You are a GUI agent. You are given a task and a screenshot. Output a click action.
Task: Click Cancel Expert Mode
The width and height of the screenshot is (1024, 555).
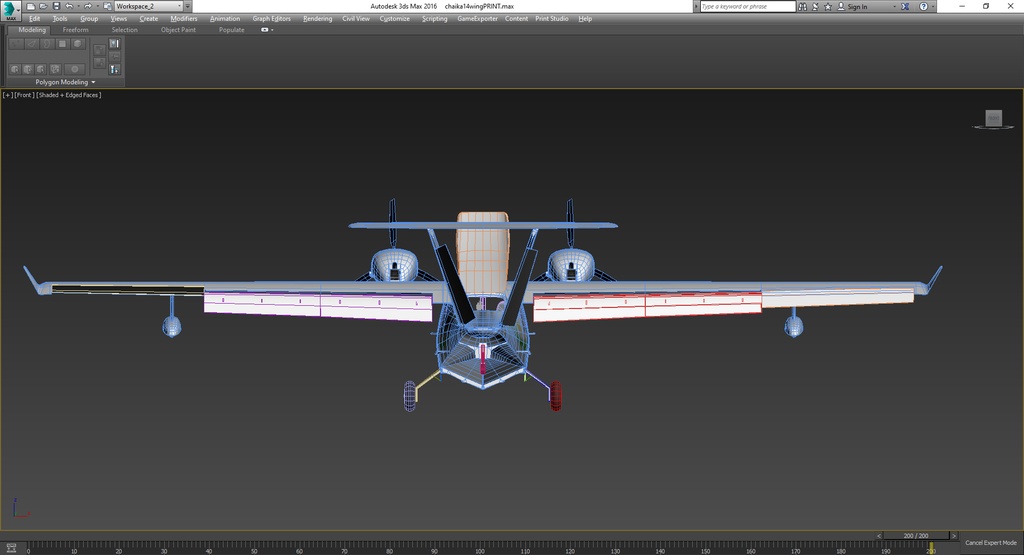[991, 543]
